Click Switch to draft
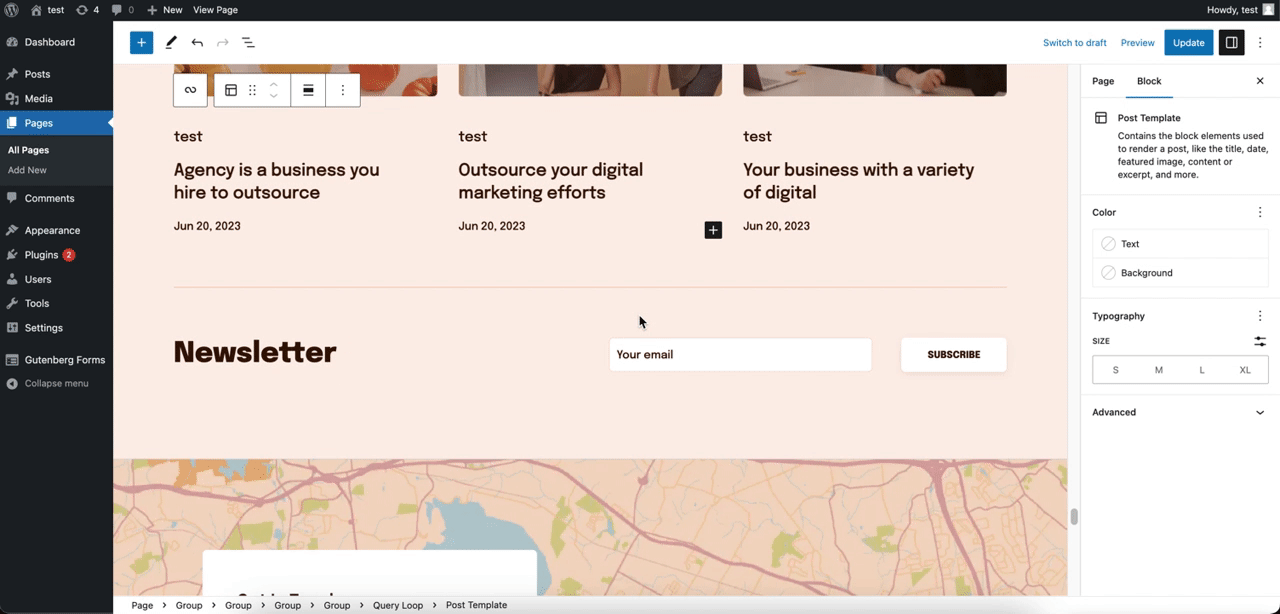The height and width of the screenshot is (614, 1280). [x=1075, y=43]
